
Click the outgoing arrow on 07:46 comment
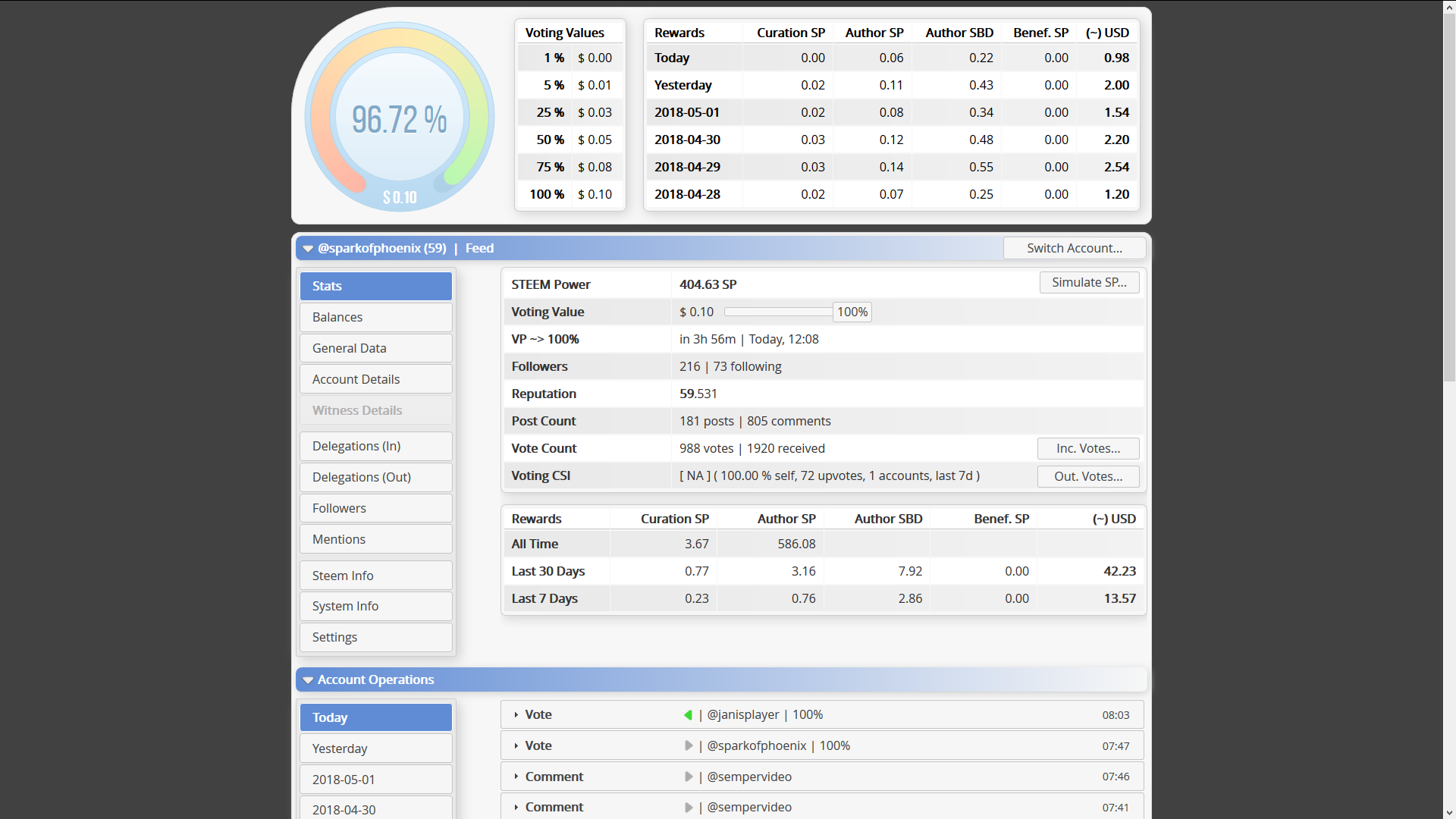click(x=689, y=777)
